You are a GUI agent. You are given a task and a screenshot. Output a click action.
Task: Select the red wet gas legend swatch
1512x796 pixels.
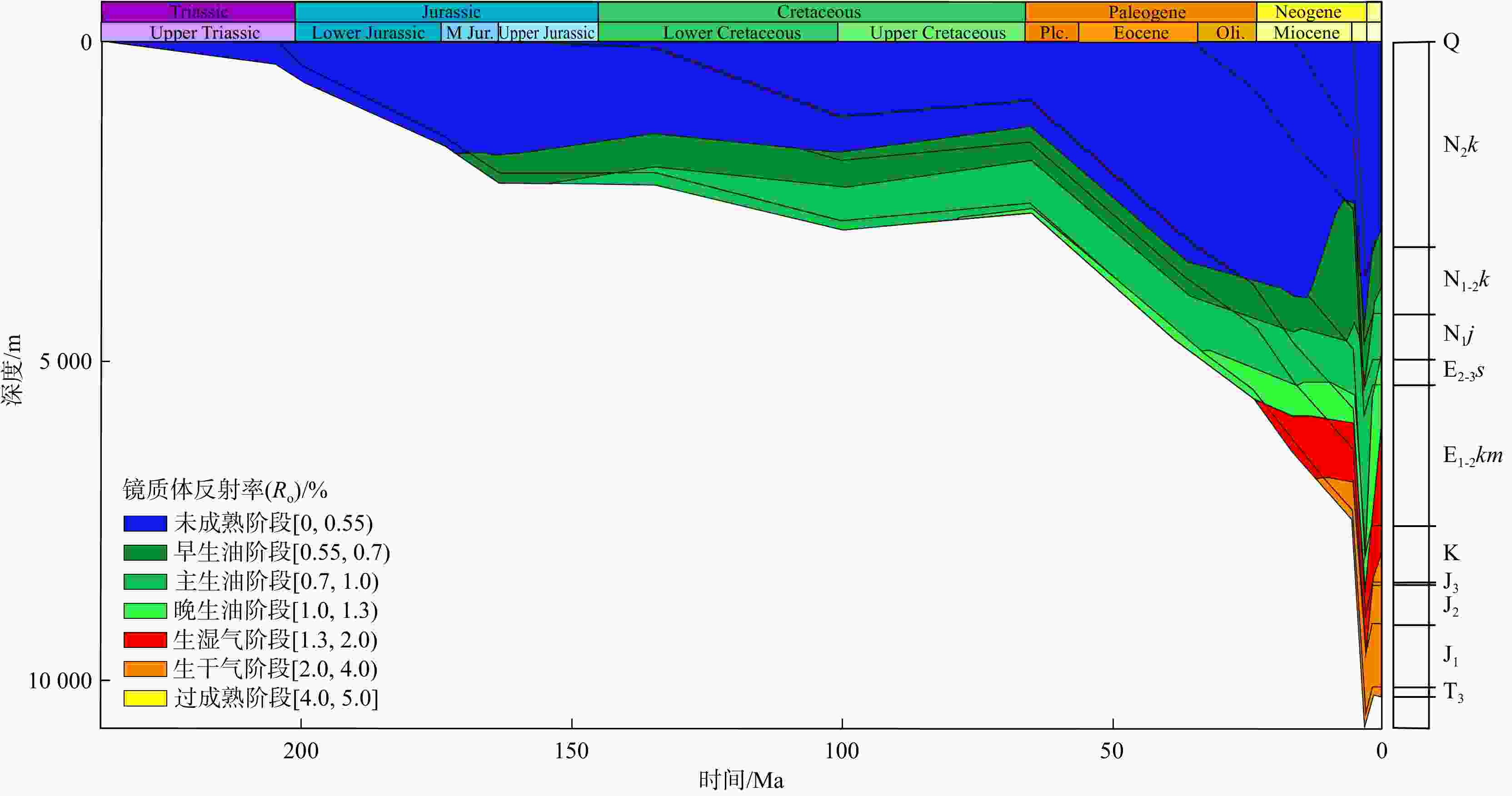[x=145, y=640]
